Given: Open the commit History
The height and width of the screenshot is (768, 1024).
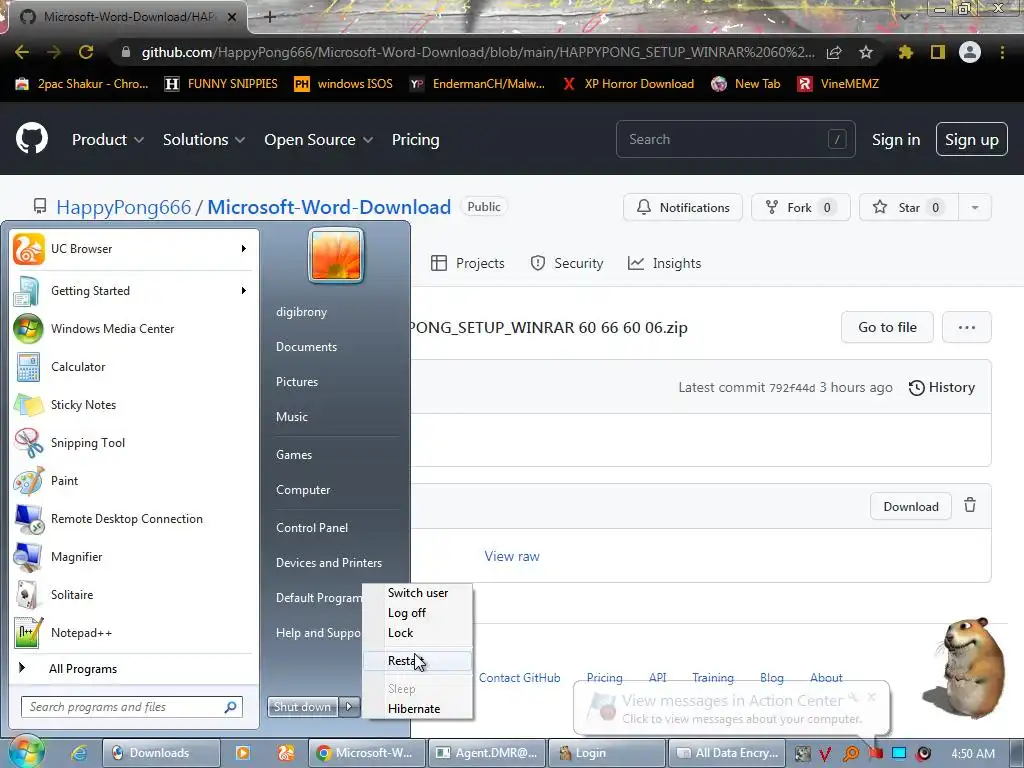Looking at the screenshot, I should coord(942,387).
